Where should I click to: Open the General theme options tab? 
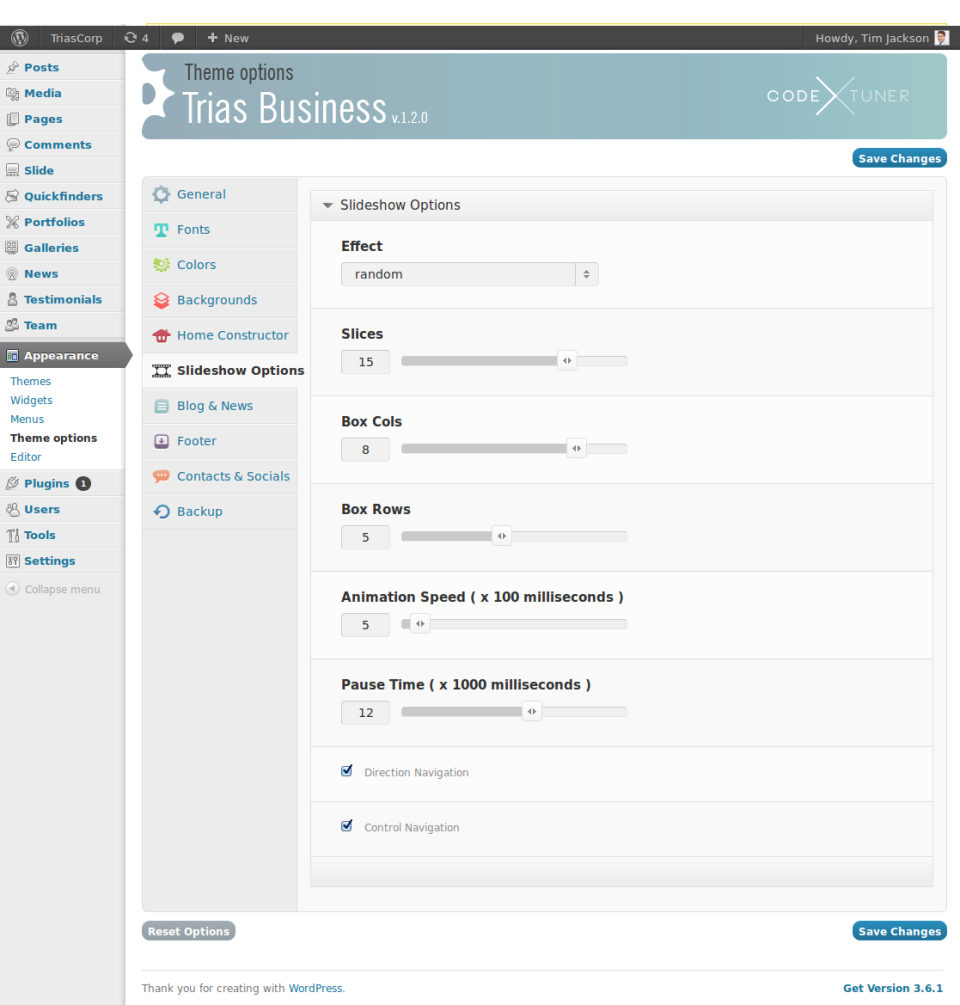(x=220, y=194)
